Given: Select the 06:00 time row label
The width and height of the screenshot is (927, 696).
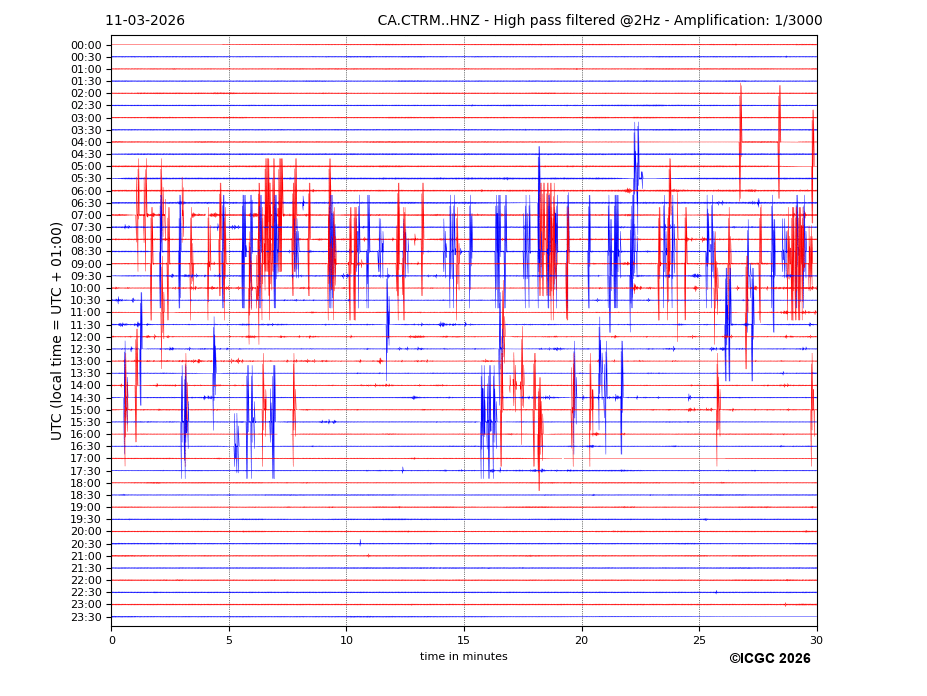Looking at the screenshot, I should [86, 191].
